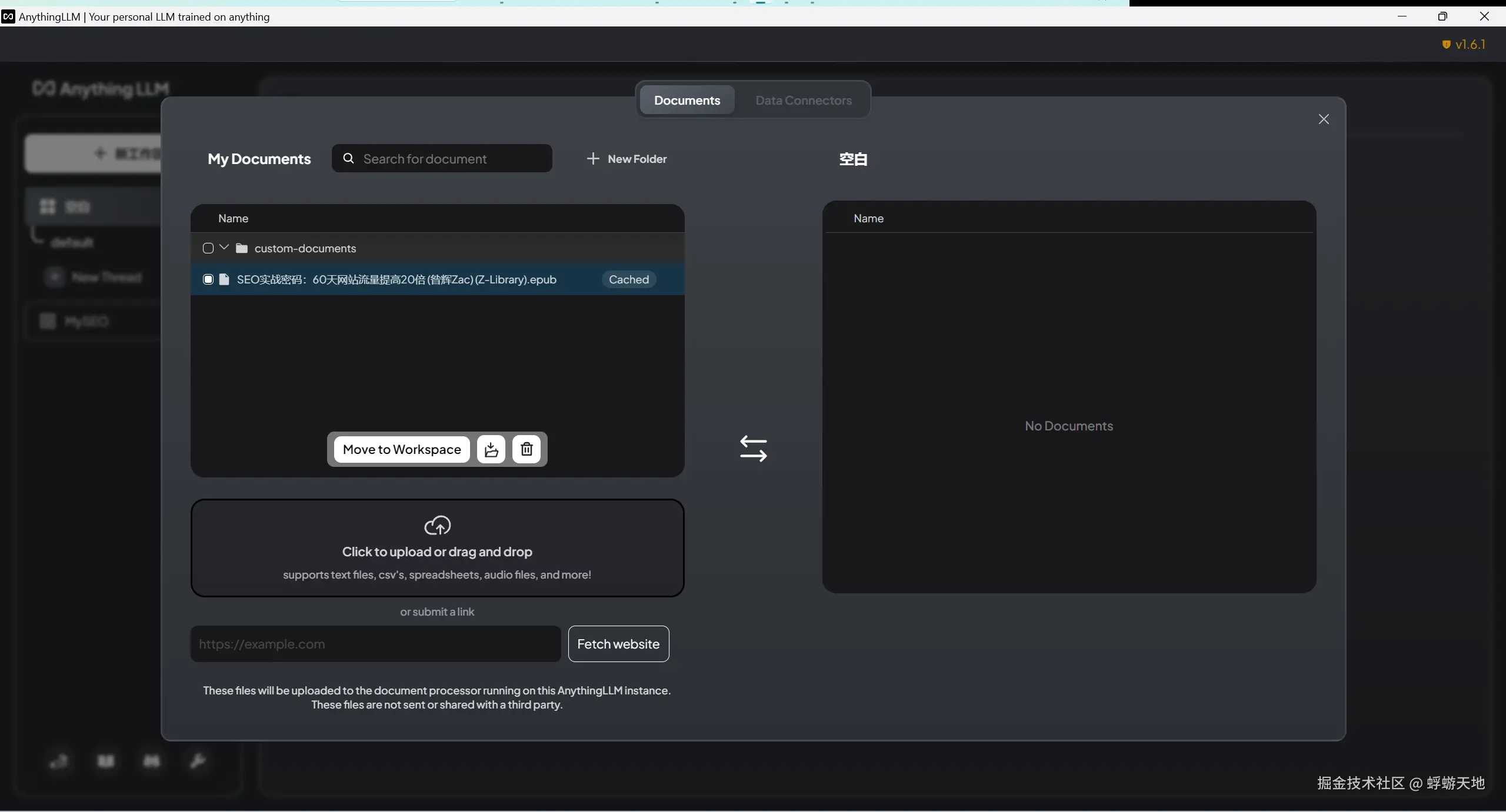1506x812 pixels.
Task: Click the cloud upload icon
Action: pyautogui.click(x=437, y=525)
